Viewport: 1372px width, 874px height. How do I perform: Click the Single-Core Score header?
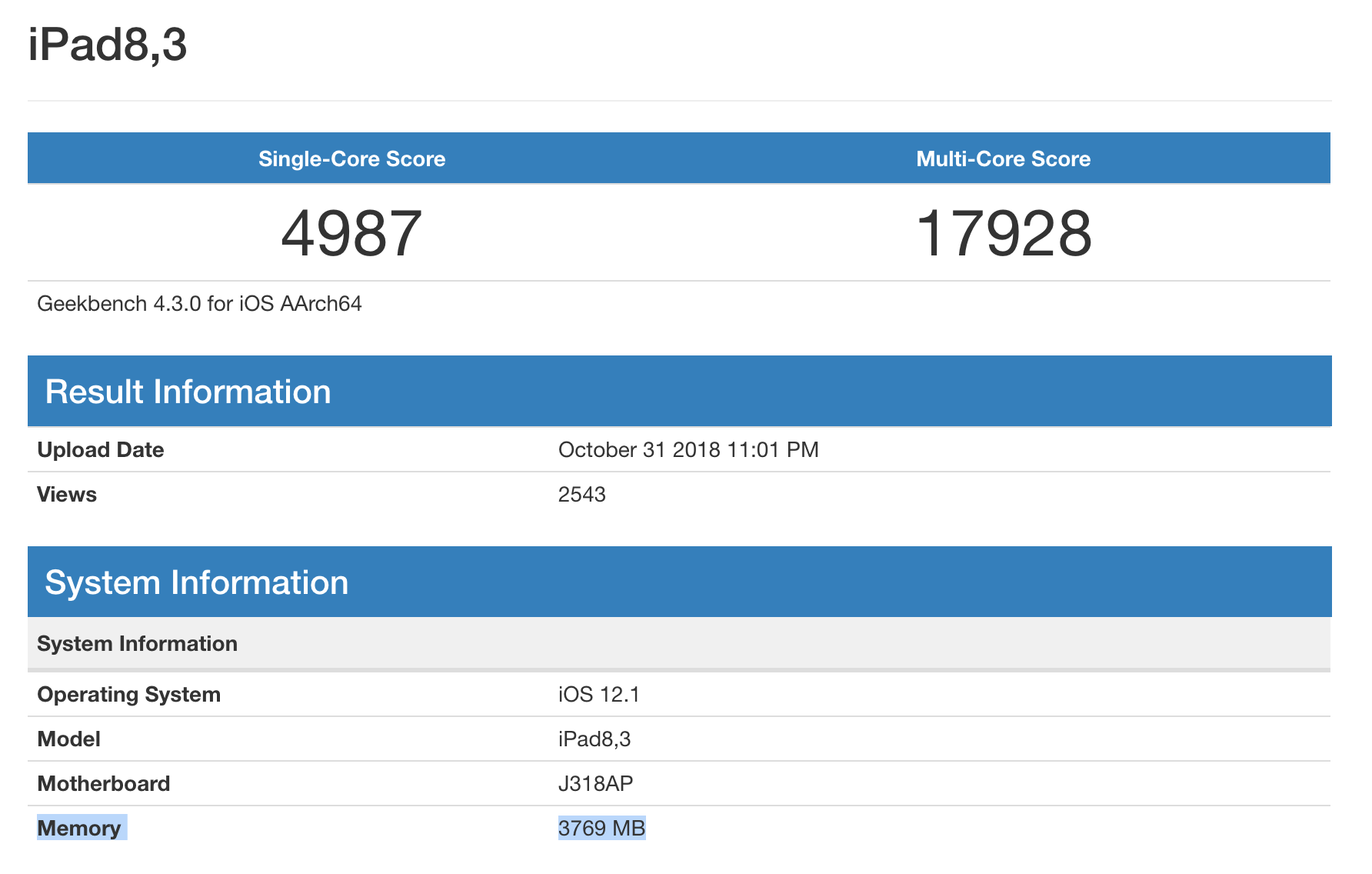[x=352, y=158]
